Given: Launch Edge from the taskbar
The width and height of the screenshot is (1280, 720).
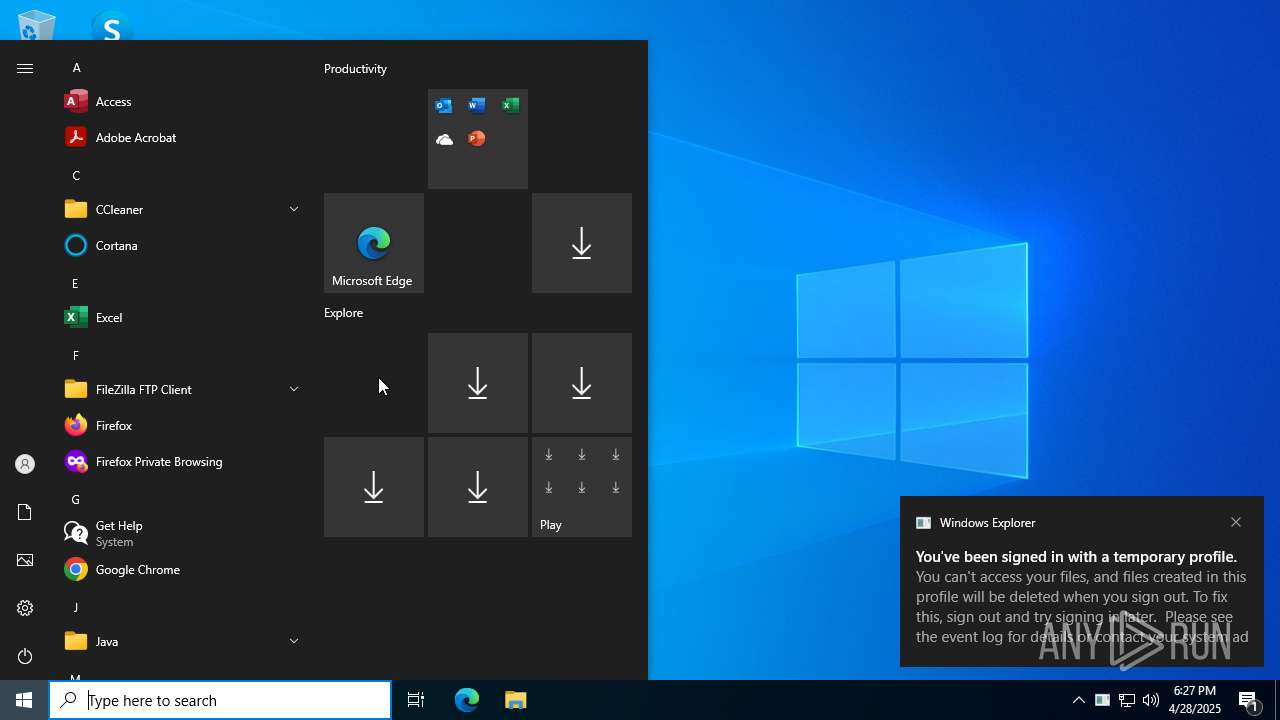Looking at the screenshot, I should coord(467,700).
